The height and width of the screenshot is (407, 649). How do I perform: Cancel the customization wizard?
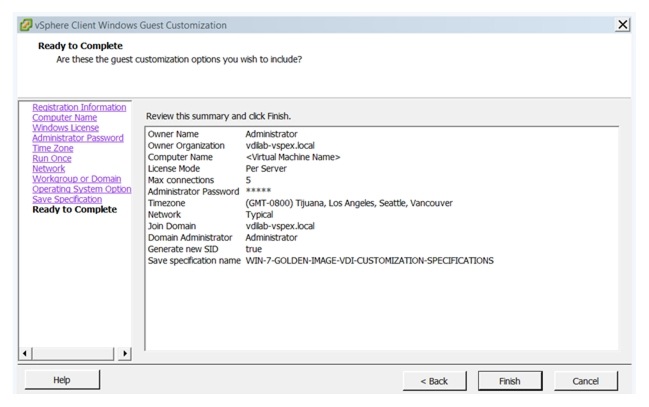pos(585,381)
